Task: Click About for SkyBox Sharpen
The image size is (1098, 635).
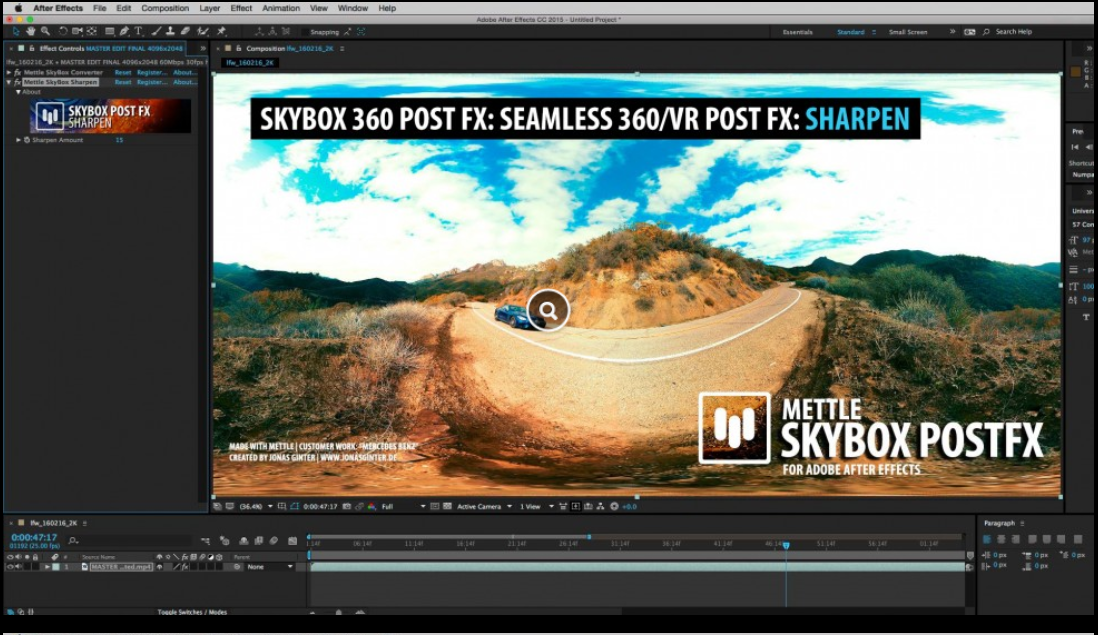Action: (x=185, y=82)
